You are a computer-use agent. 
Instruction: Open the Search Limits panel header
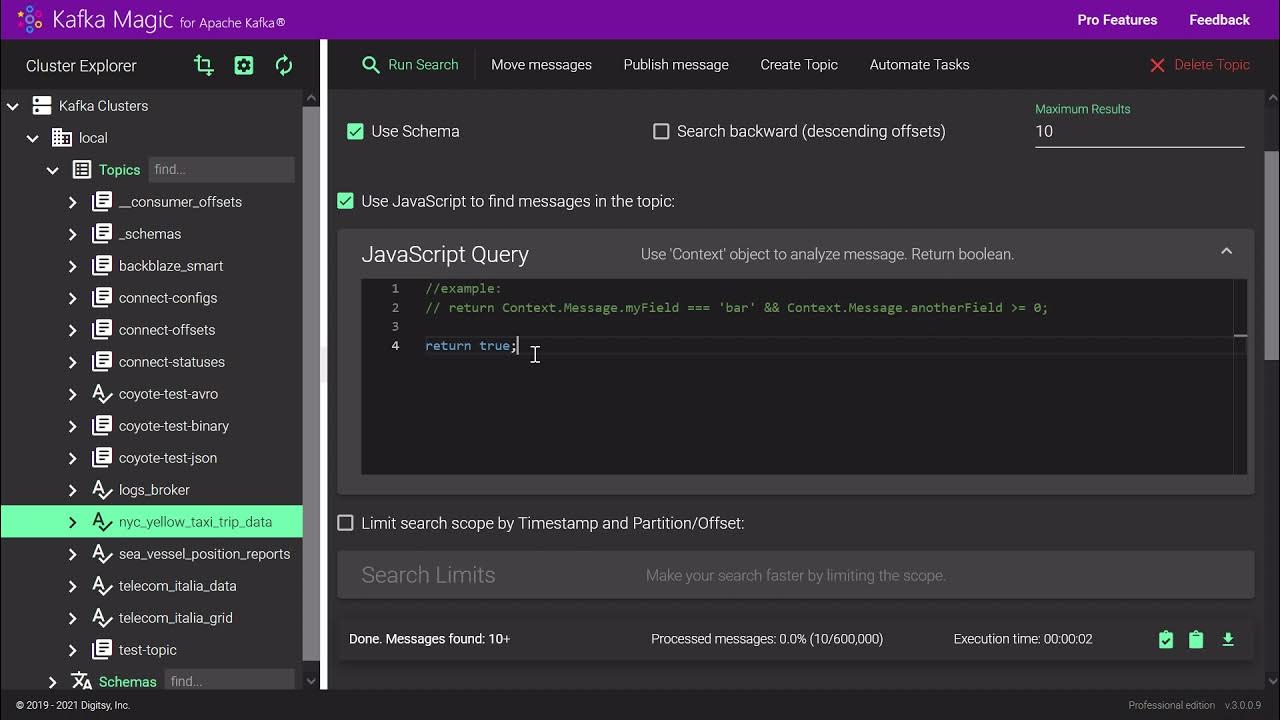tap(796, 575)
